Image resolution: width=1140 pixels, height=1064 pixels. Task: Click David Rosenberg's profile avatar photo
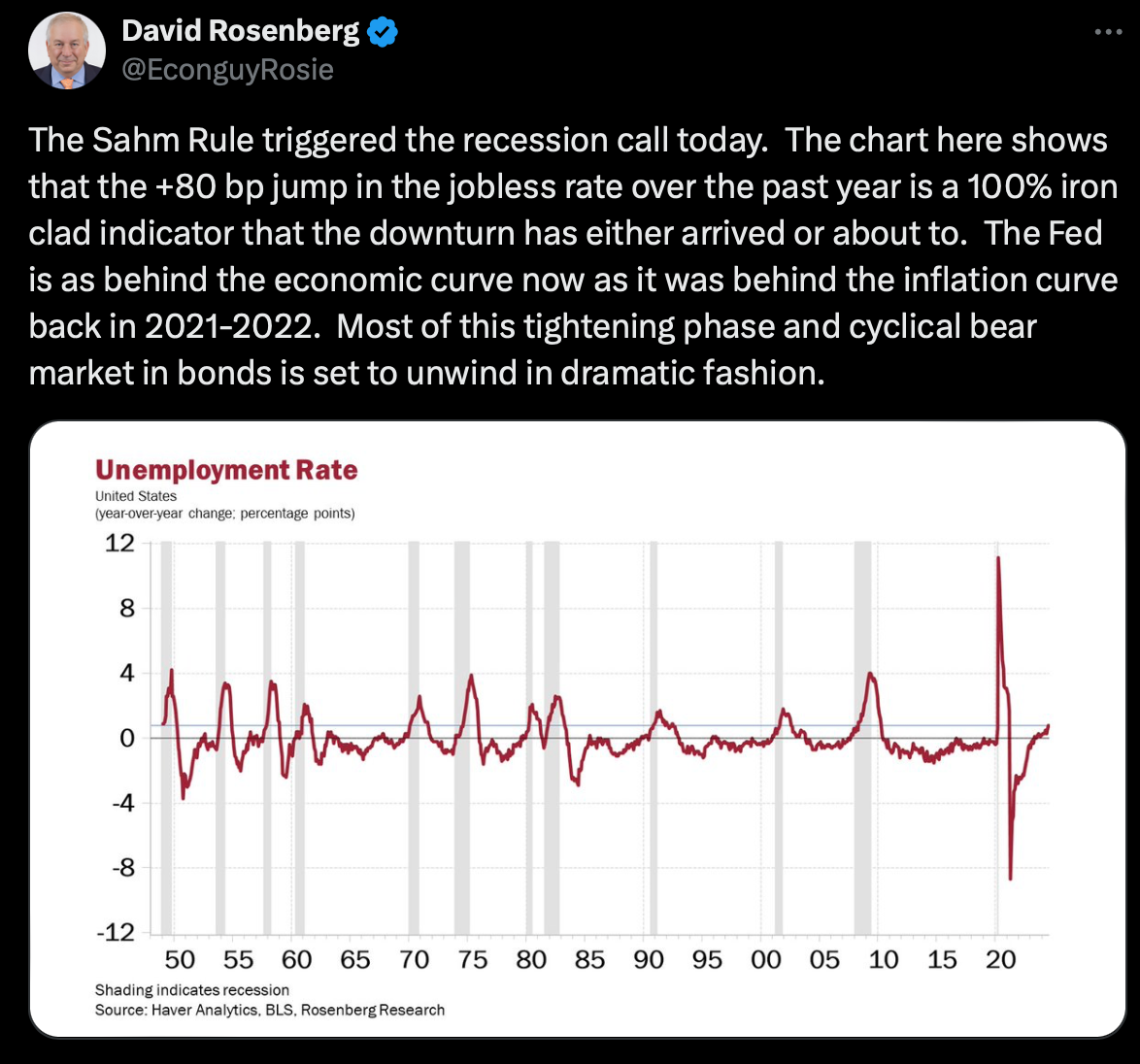[66, 51]
